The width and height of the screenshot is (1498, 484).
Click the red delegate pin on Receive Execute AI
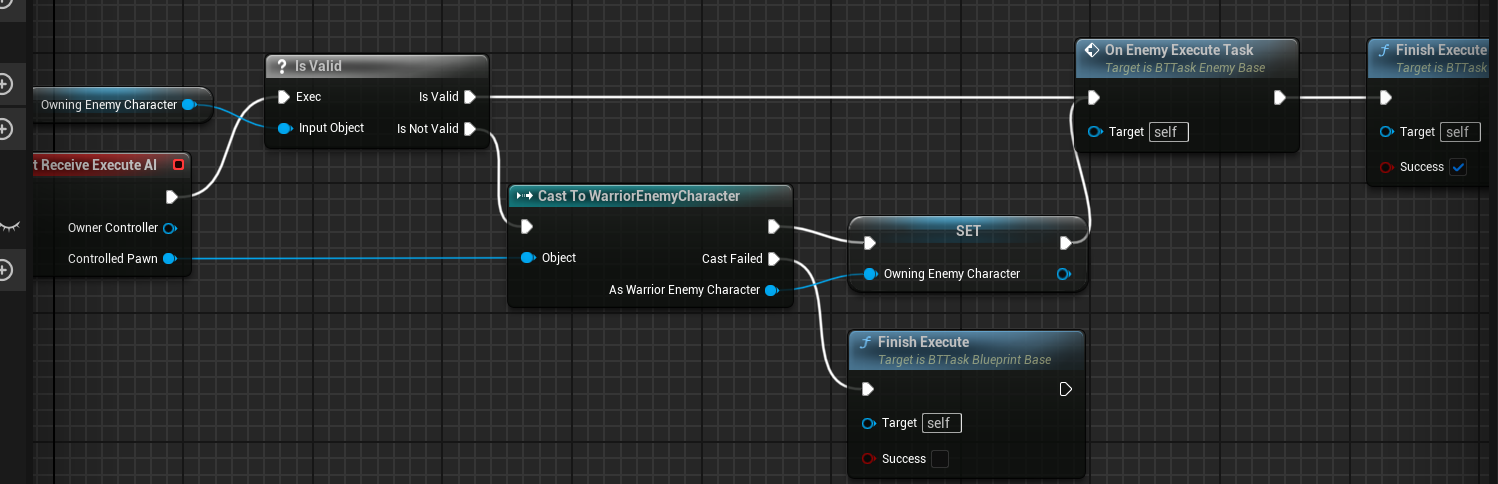coord(178,165)
